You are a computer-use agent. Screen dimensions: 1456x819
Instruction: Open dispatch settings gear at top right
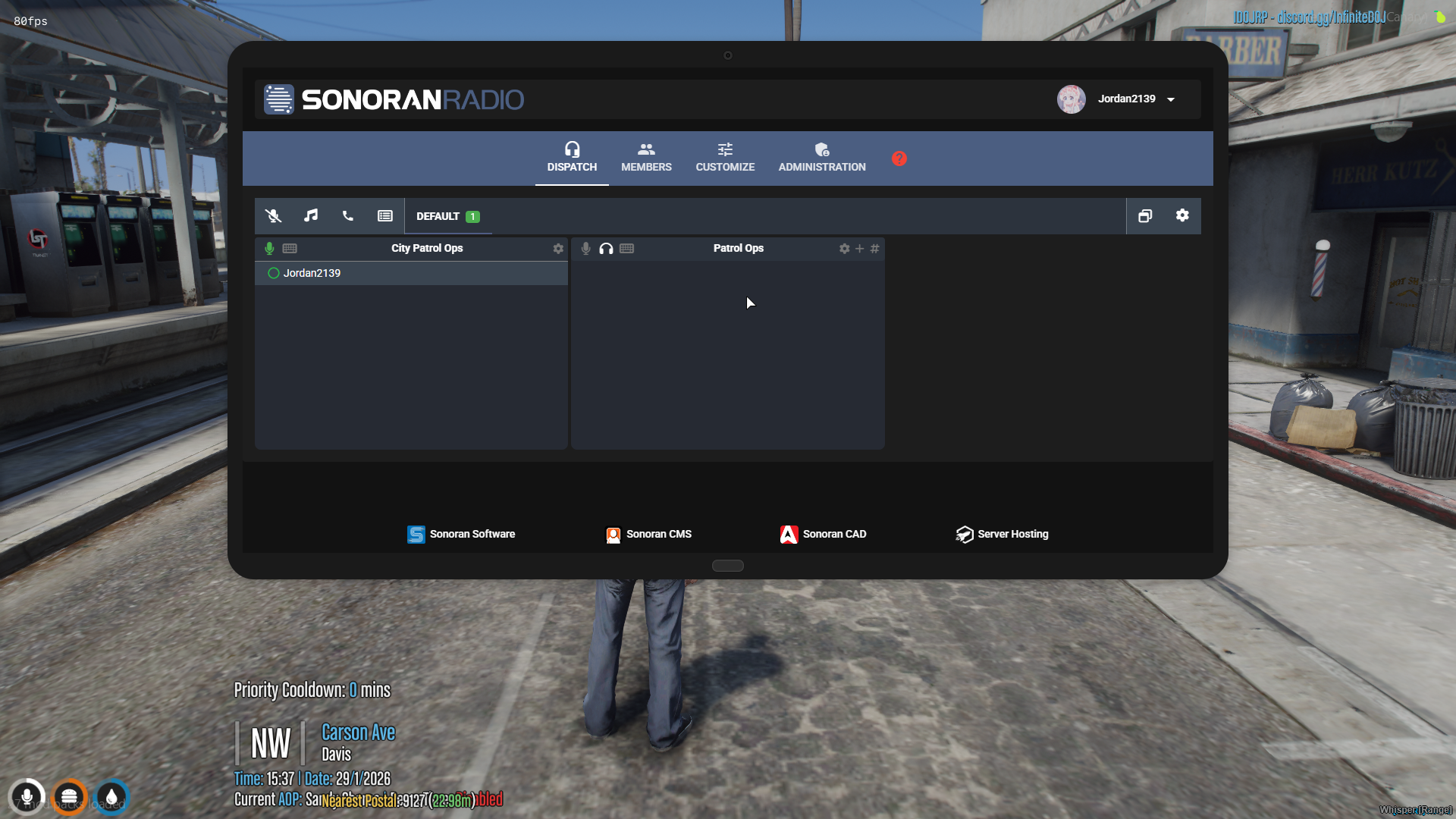pos(1182,216)
